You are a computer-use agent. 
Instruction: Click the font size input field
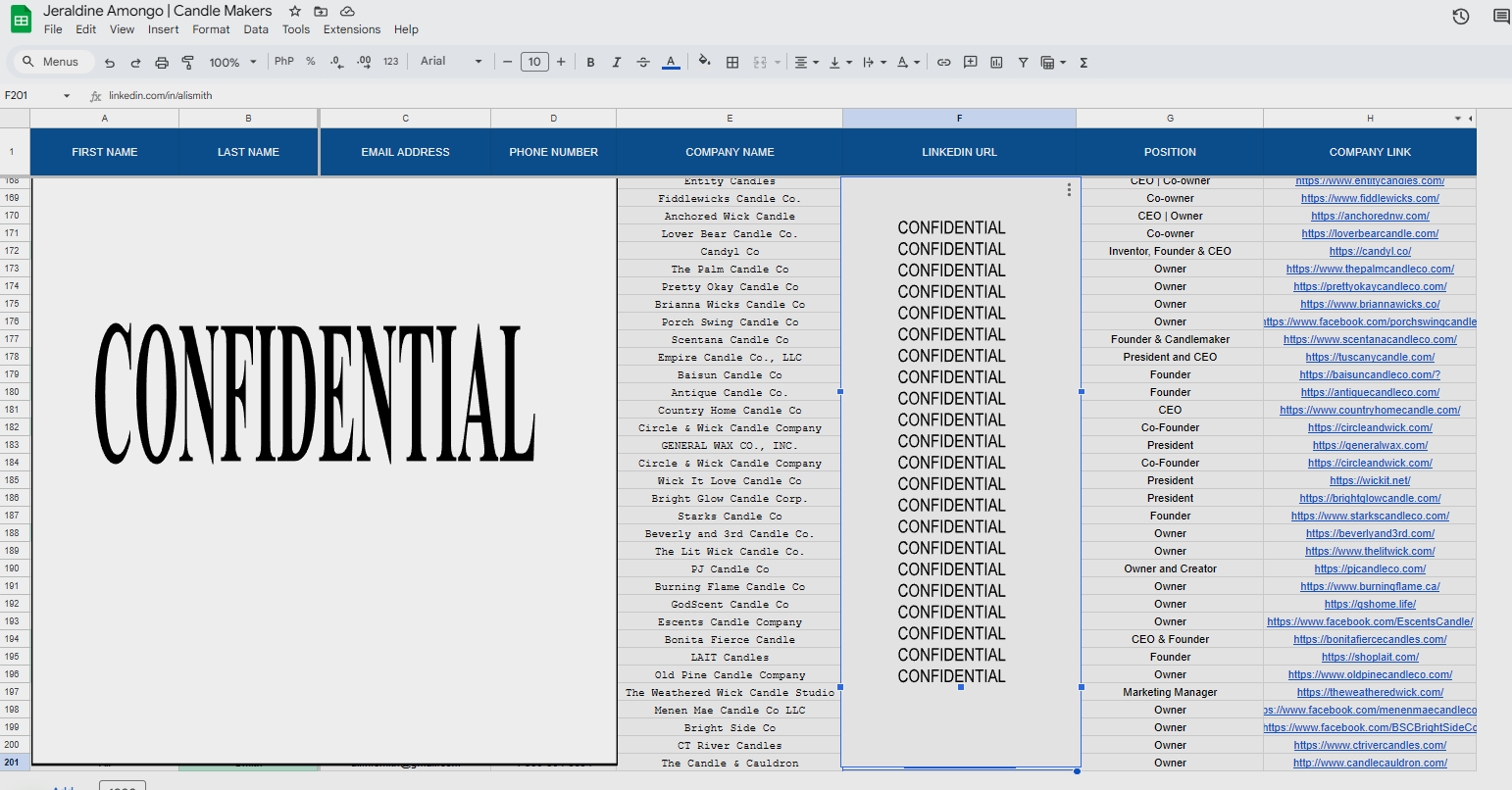(534, 62)
